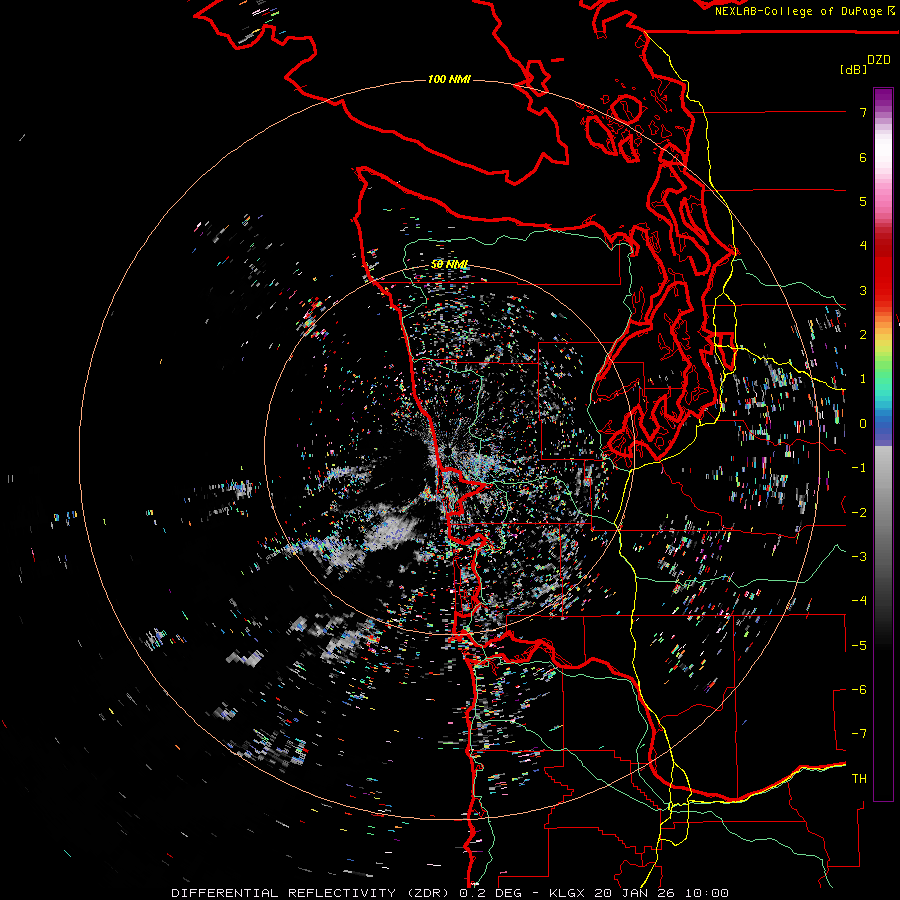
Task: Click the DZD legend title
Action: pos(879,60)
